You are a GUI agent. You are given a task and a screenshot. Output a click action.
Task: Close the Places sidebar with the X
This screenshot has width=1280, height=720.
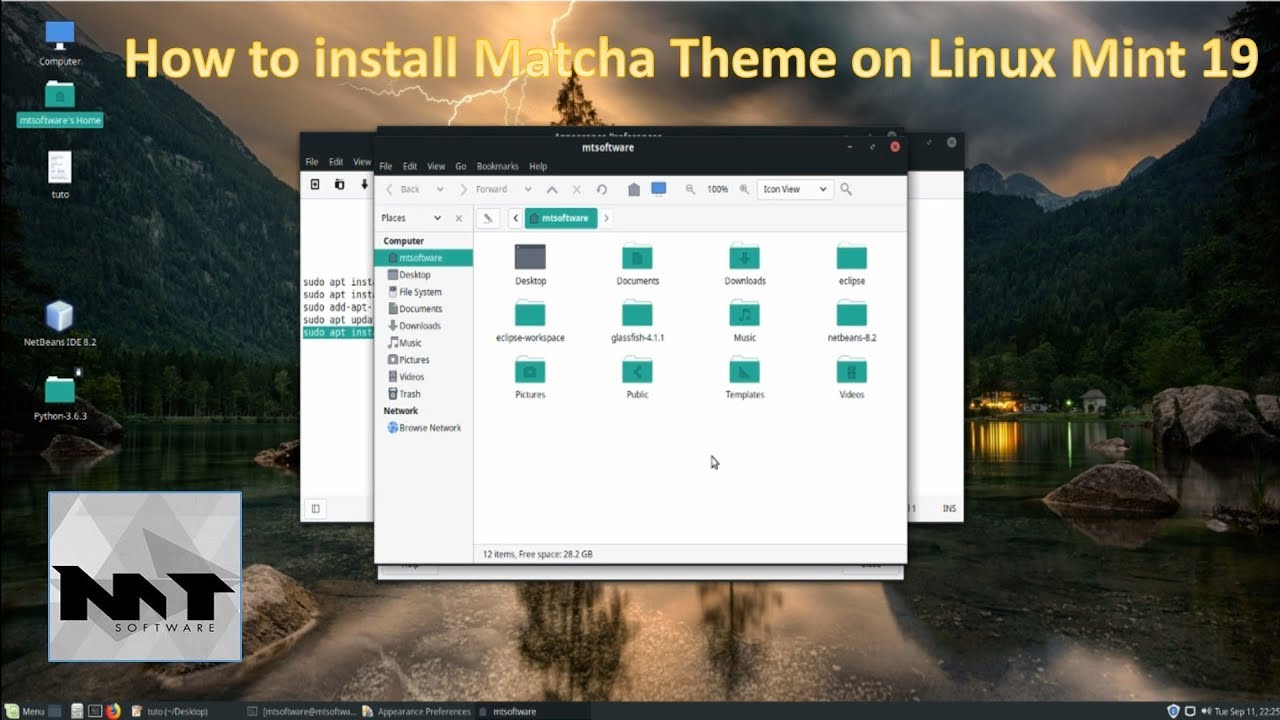click(x=459, y=218)
